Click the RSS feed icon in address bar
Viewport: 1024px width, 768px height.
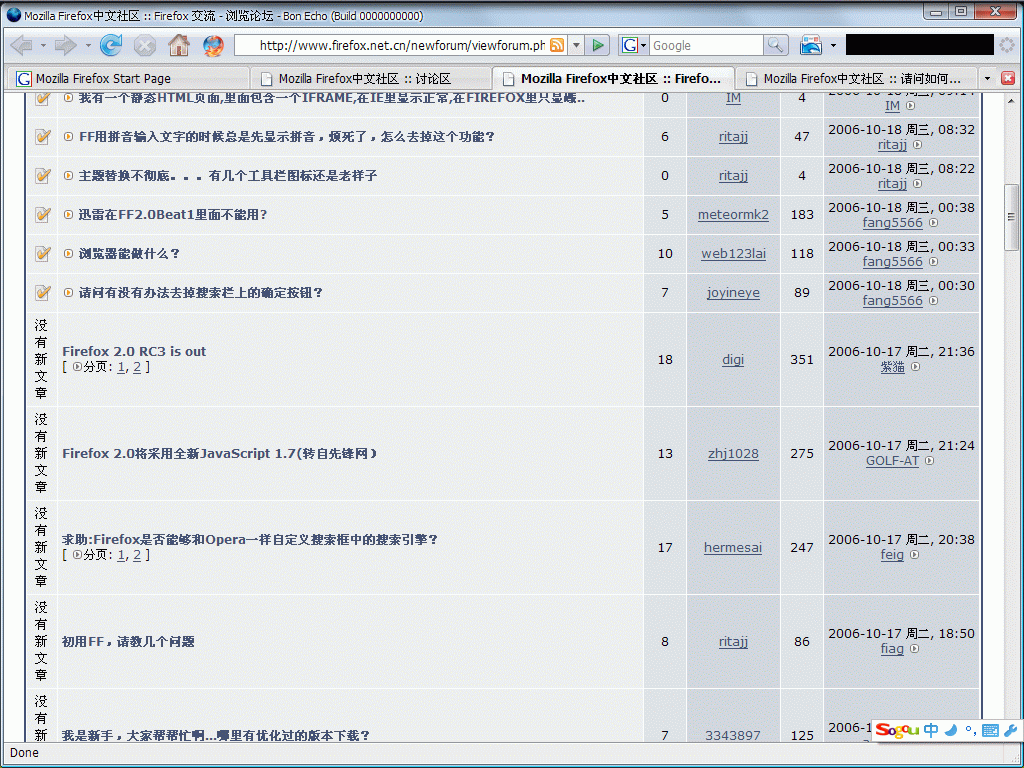point(557,45)
